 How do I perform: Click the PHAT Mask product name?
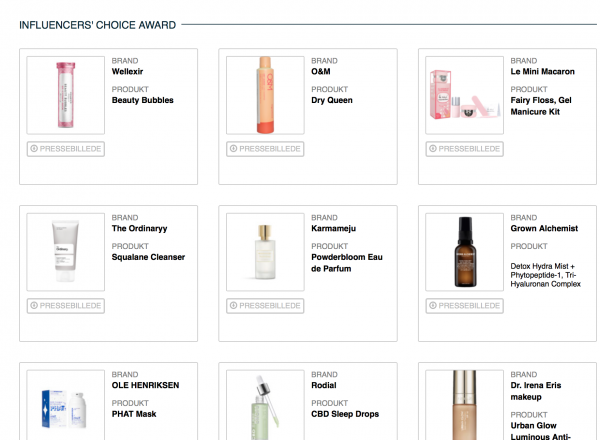click(x=134, y=414)
